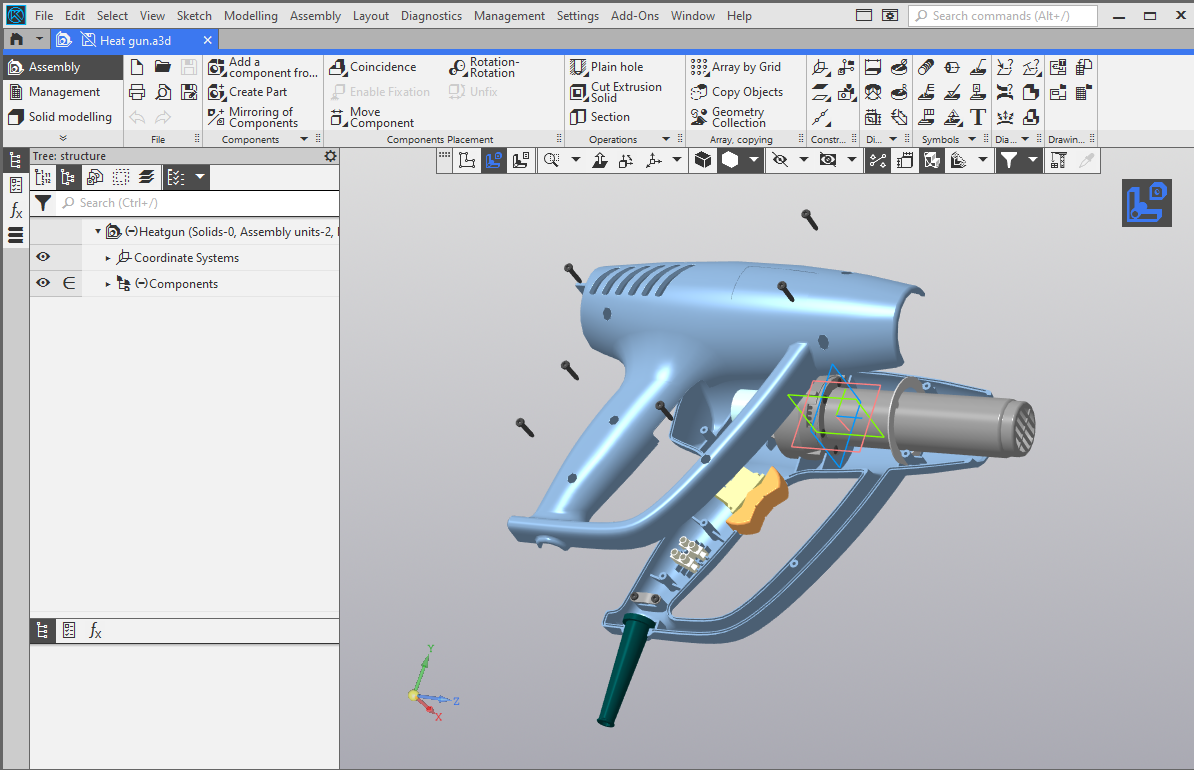Create a new document with the blank page icon
The height and width of the screenshot is (770, 1194).
point(137,67)
